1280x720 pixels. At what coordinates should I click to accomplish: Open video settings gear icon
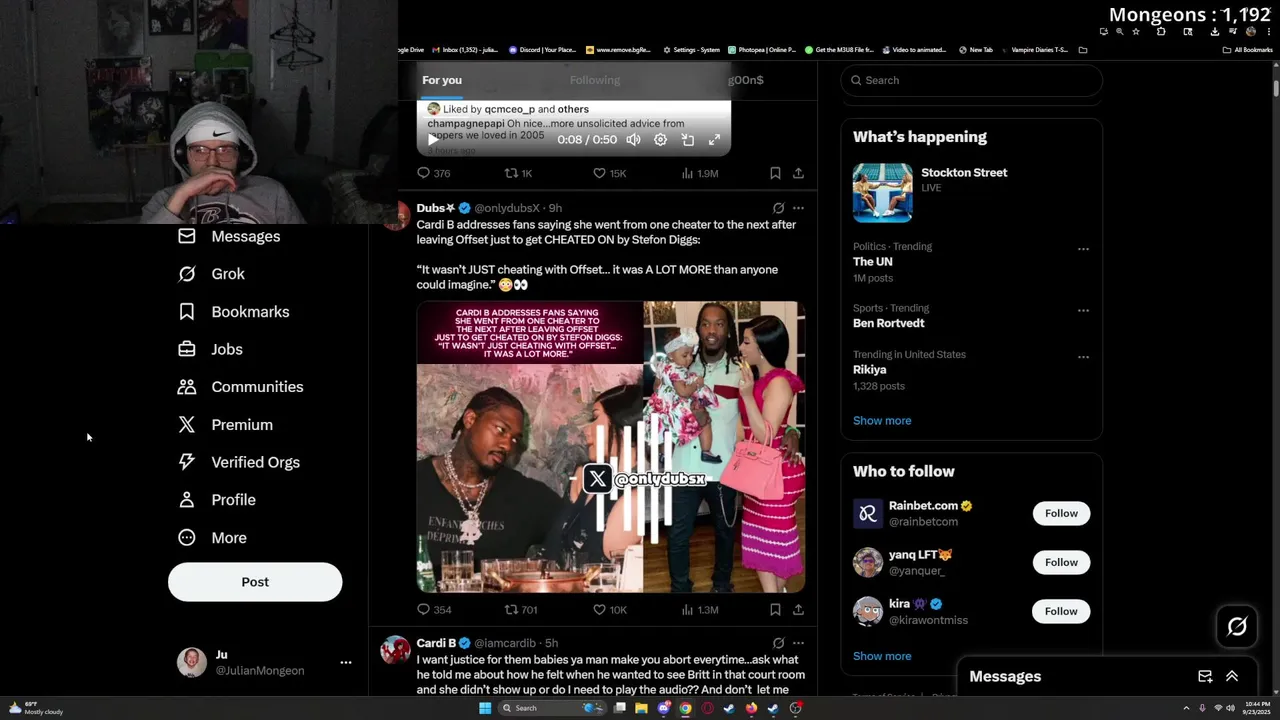pyautogui.click(x=660, y=140)
